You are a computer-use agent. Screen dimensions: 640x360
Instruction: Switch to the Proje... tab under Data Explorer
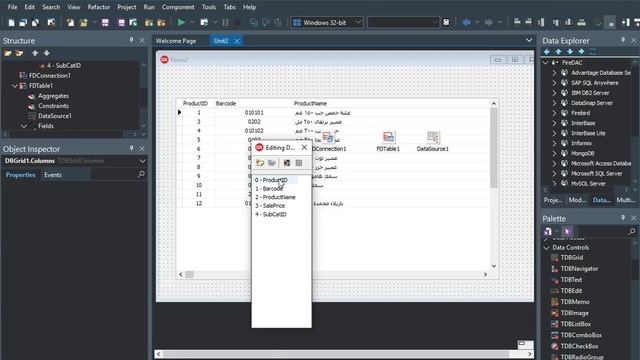pyautogui.click(x=553, y=200)
